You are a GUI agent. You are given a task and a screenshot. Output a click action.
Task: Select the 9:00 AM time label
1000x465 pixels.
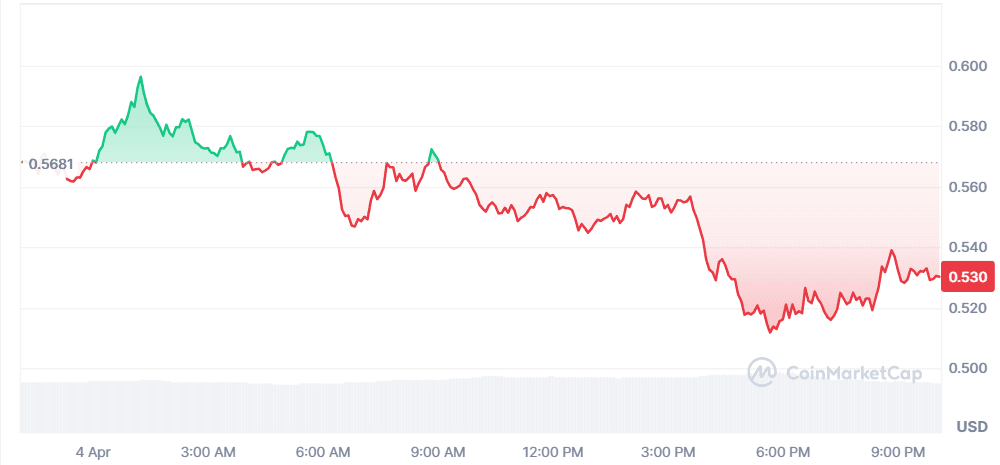(x=438, y=452)
